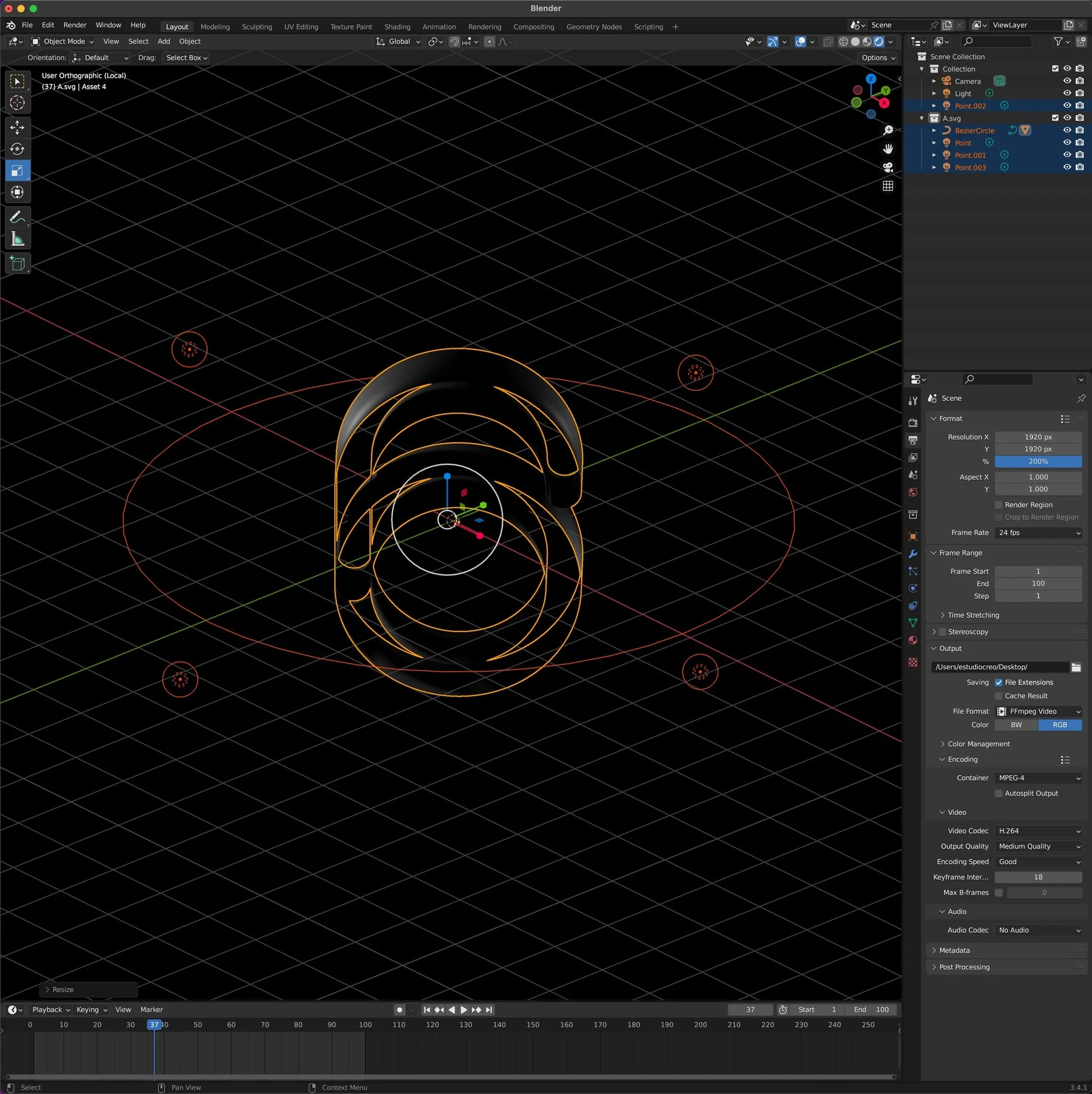This screenshot has height=1094, width=1092.
Task: Activate the 3D Cursor tool
Action: (x=17, y=103)
